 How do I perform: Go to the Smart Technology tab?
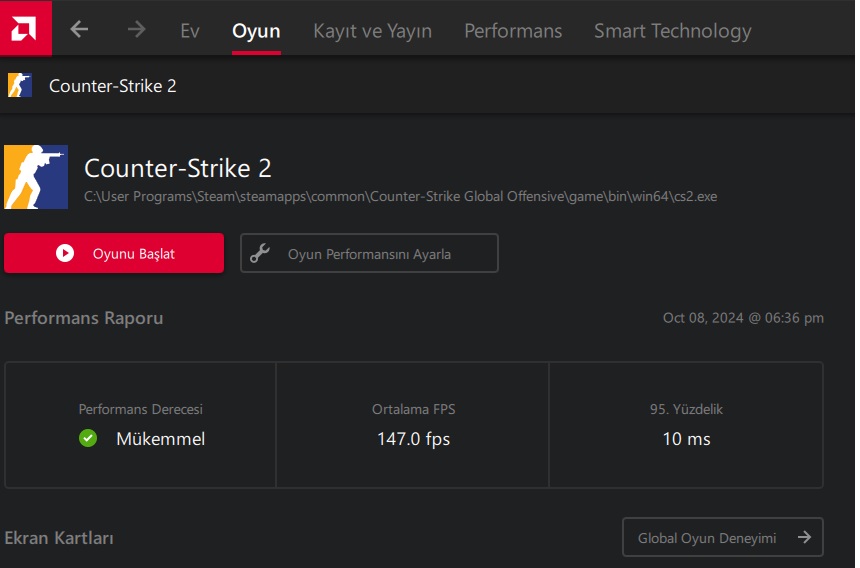pyautogui.click(x=672, y=31)
